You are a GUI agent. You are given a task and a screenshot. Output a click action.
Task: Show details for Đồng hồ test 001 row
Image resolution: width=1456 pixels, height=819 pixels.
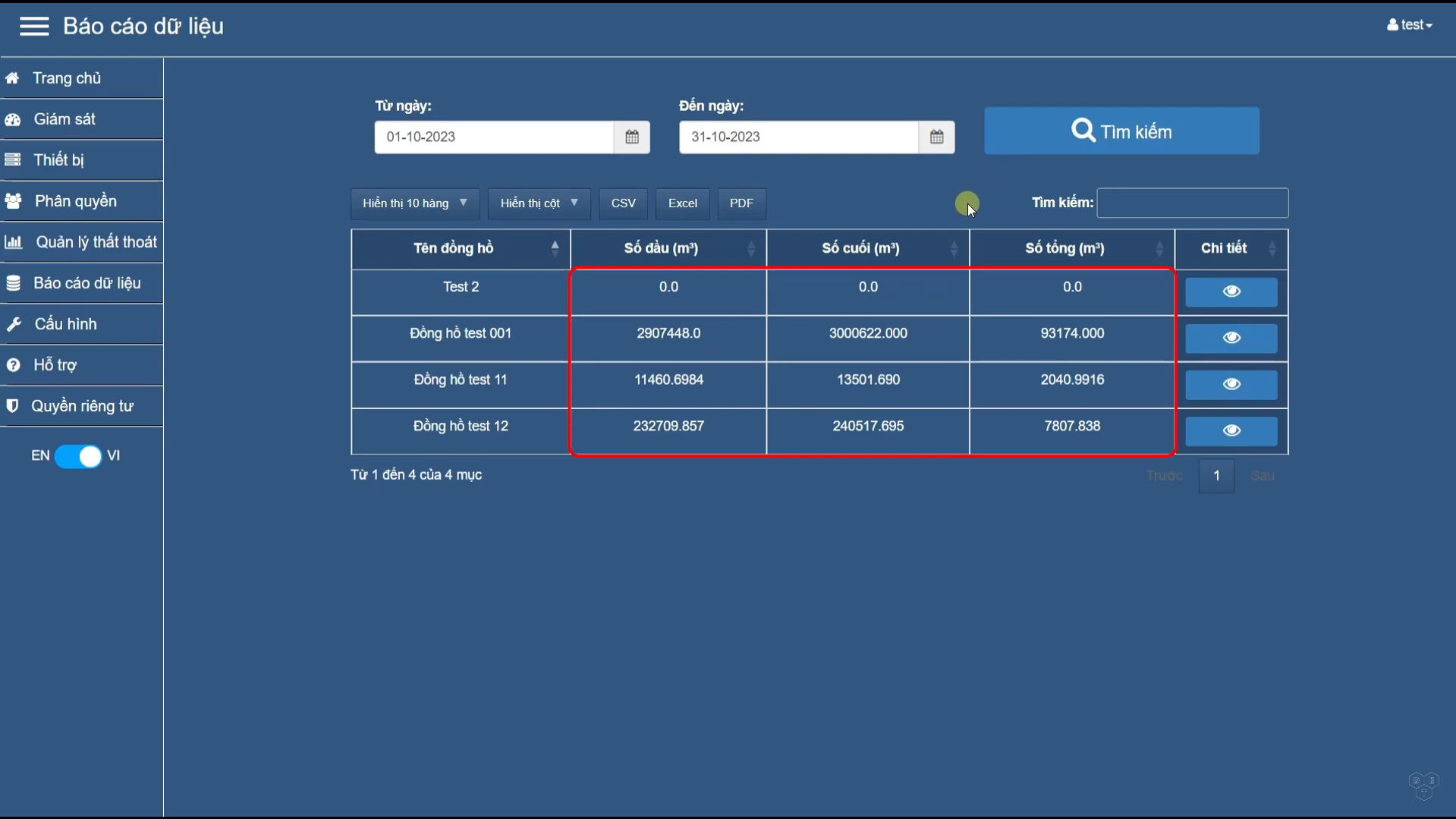click(x=1230, y=338)
